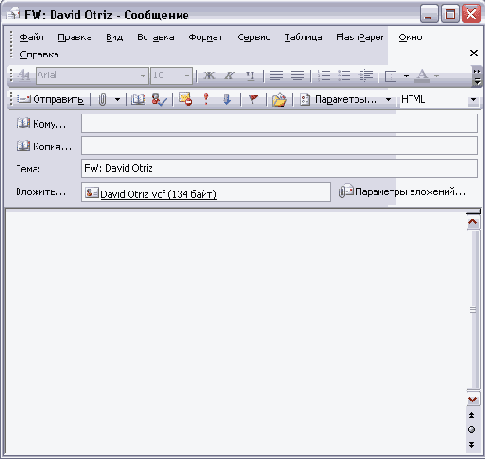Image resolution: width=485 pixels, height=459 pixels.
Task: Toggle underline Ч formatting button
Action: pos(250,76)
